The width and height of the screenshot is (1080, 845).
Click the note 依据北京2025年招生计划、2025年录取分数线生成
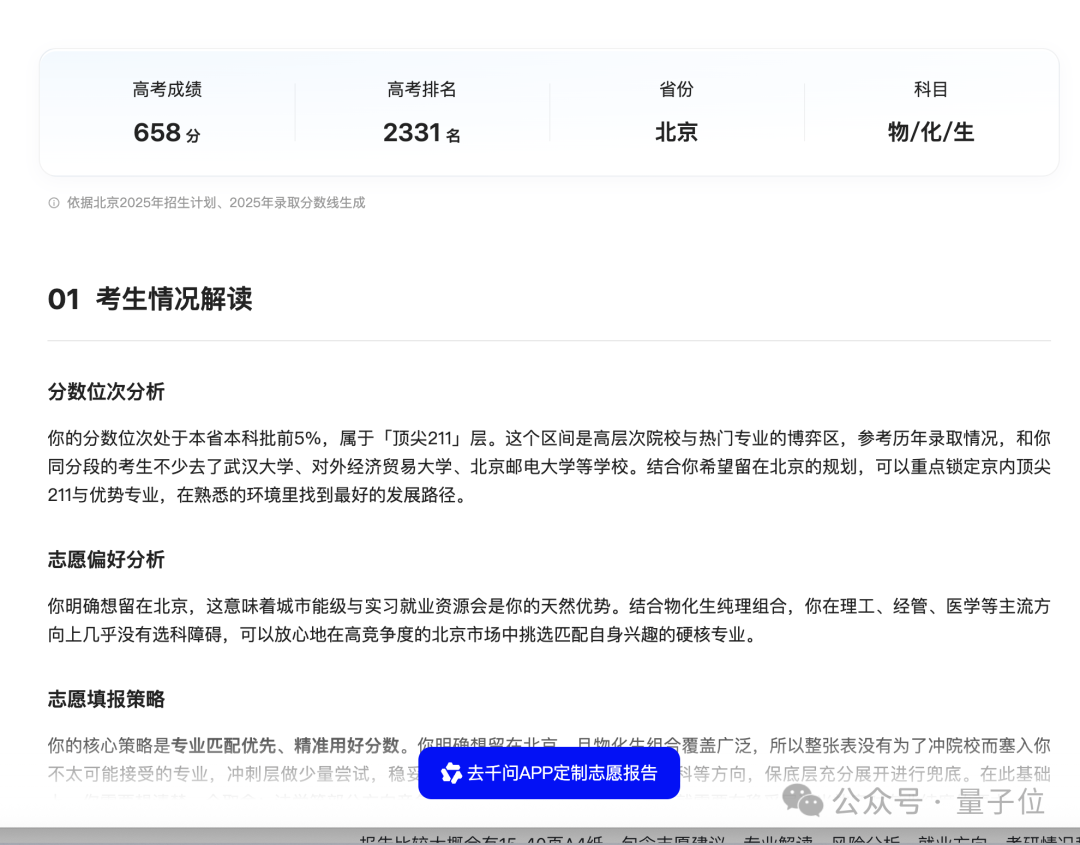(x=216, y=203)
